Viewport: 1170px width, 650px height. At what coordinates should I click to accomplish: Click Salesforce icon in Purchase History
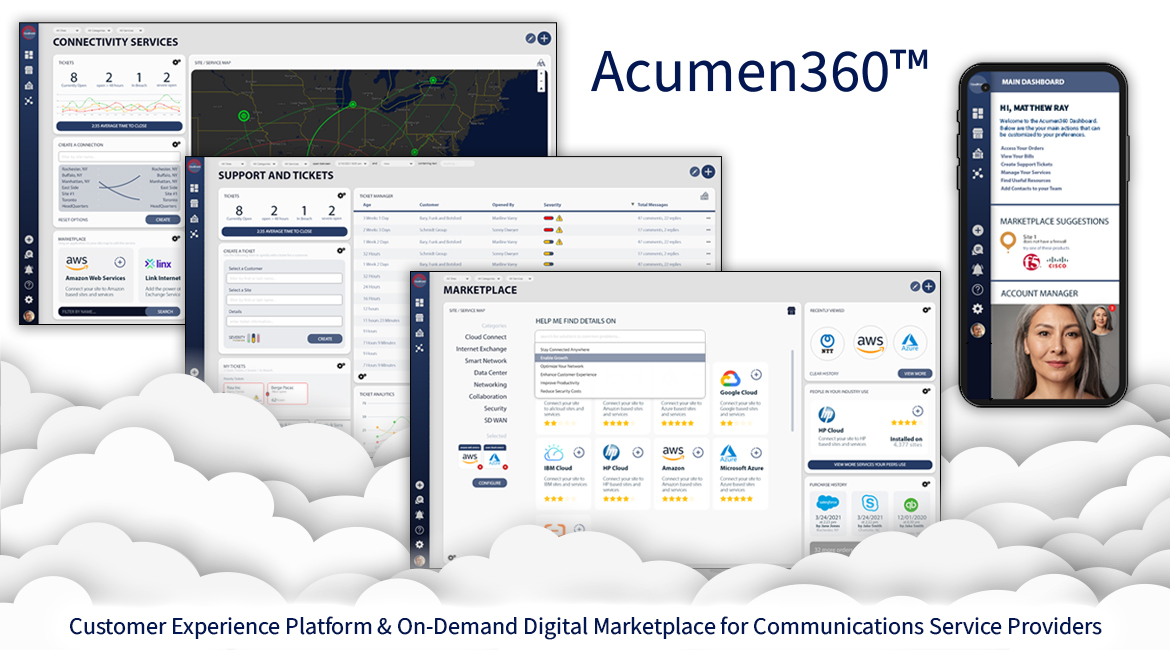click(x=828, y=503)
